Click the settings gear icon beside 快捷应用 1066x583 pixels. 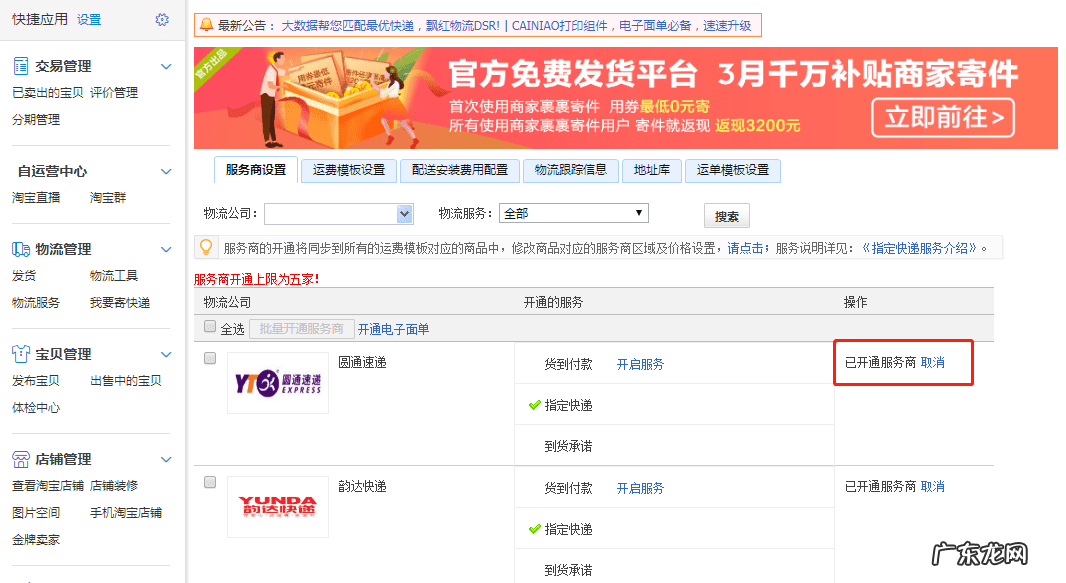[x=162, y=19]
